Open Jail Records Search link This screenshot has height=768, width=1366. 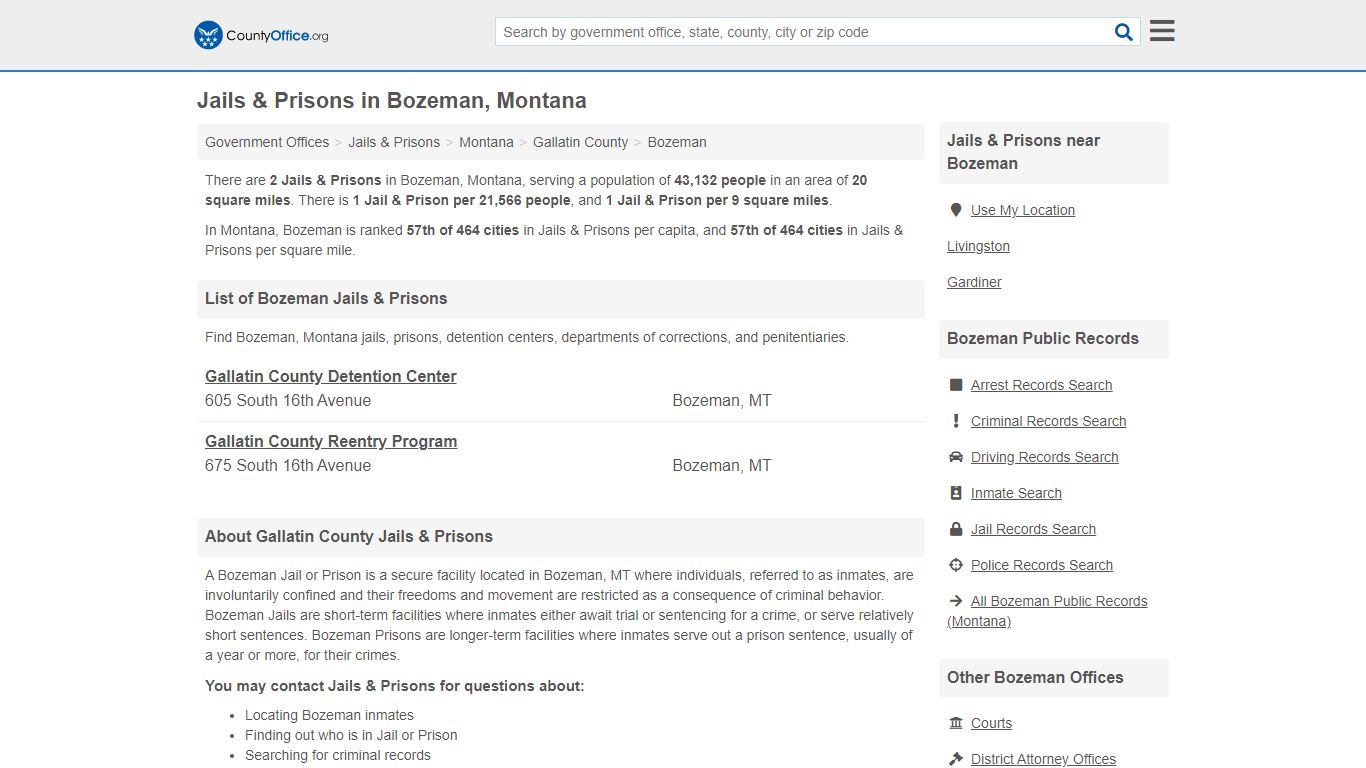coord(1033,529)
